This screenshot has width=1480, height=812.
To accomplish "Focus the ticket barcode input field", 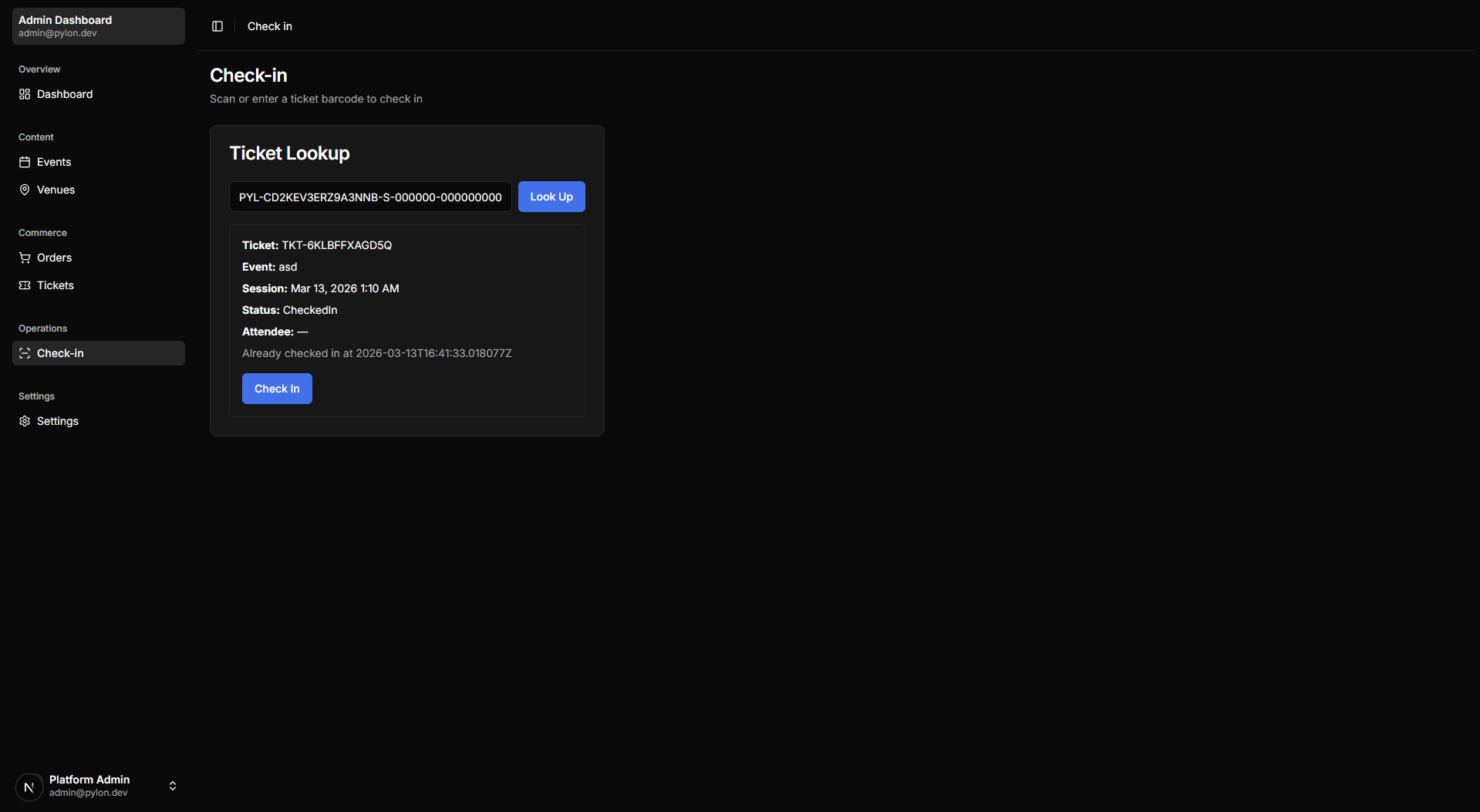I will click(x=370, y=197).
